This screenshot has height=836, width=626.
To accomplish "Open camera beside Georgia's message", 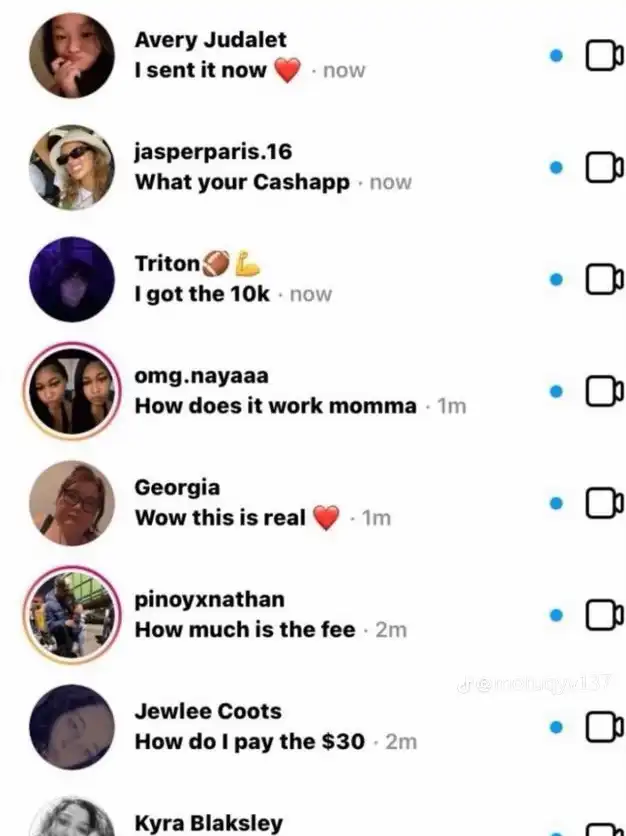I will tap(605, 503).
